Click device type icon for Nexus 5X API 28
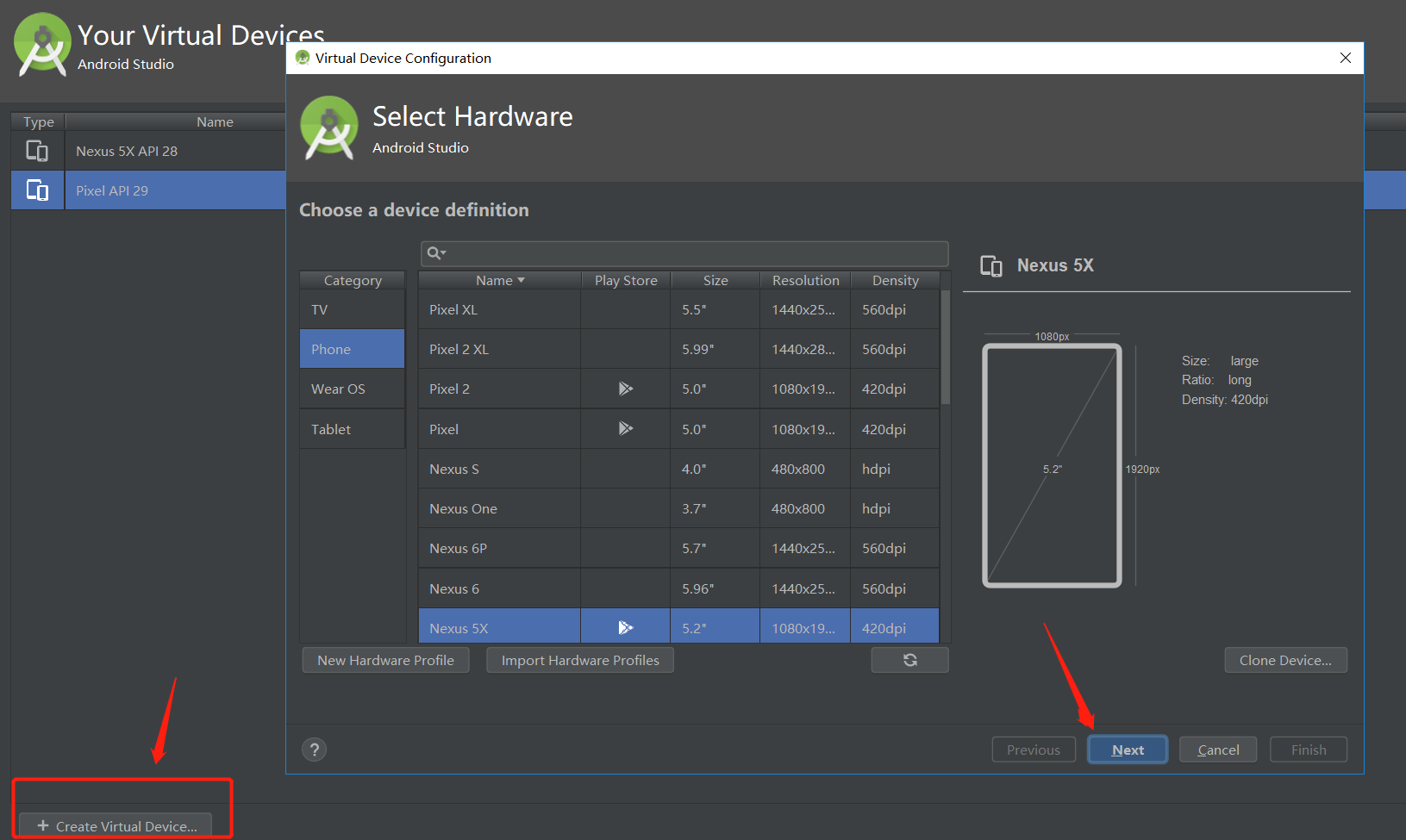The width and height of the screenshot is (1406, 840). point(37,151)
